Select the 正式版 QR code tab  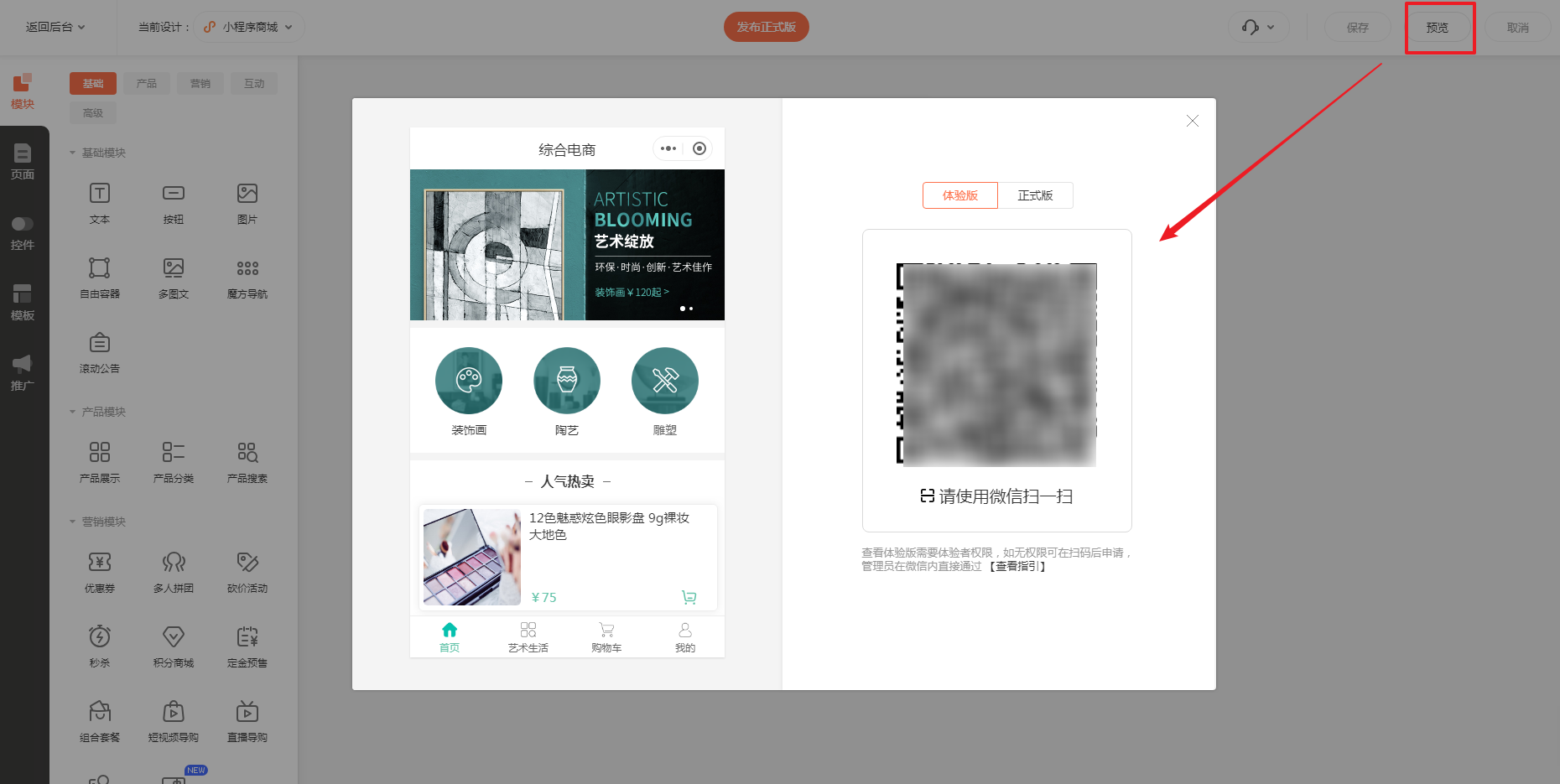tap(1036, 195)
